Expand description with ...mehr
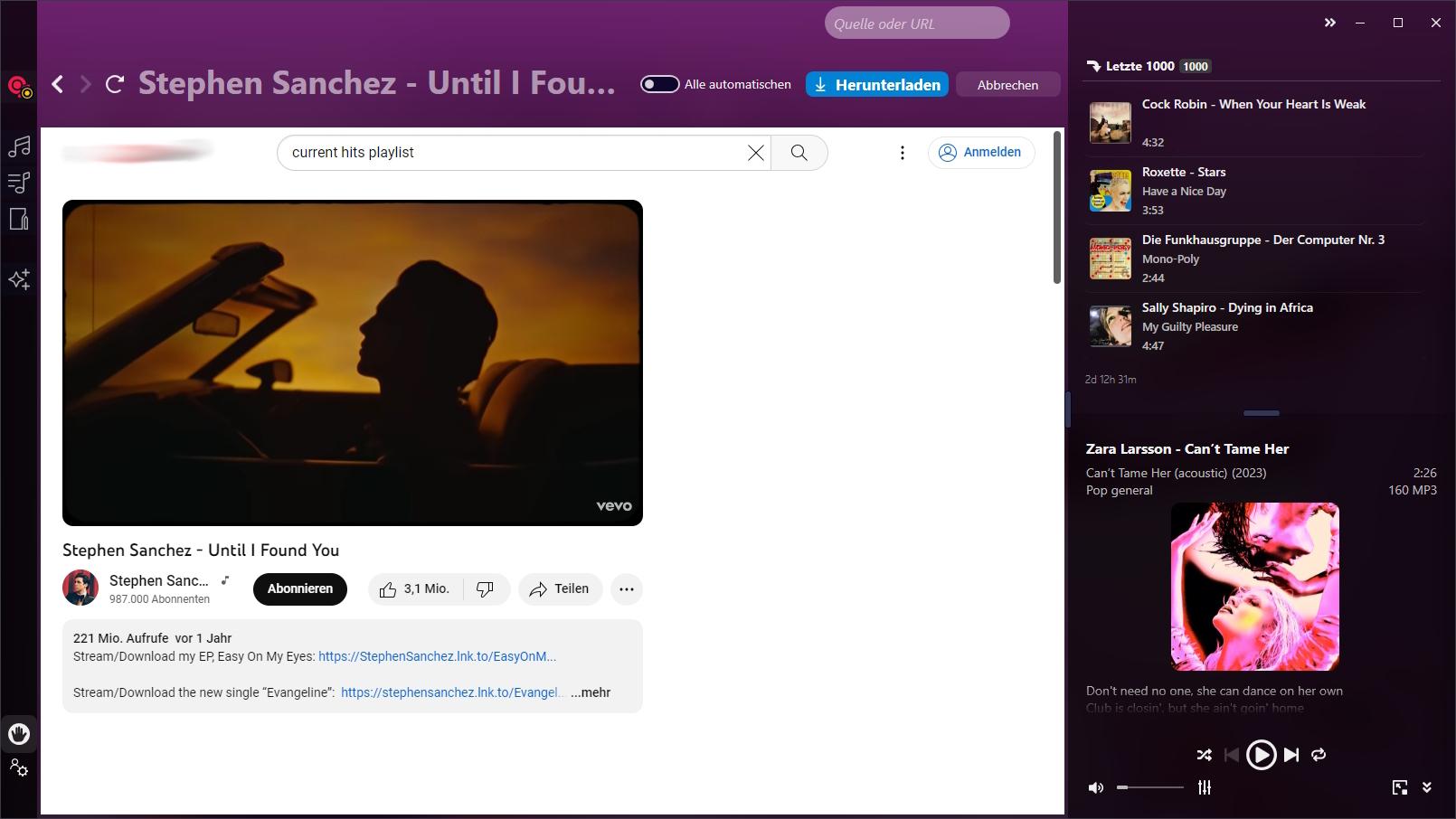 click(591, 693)
